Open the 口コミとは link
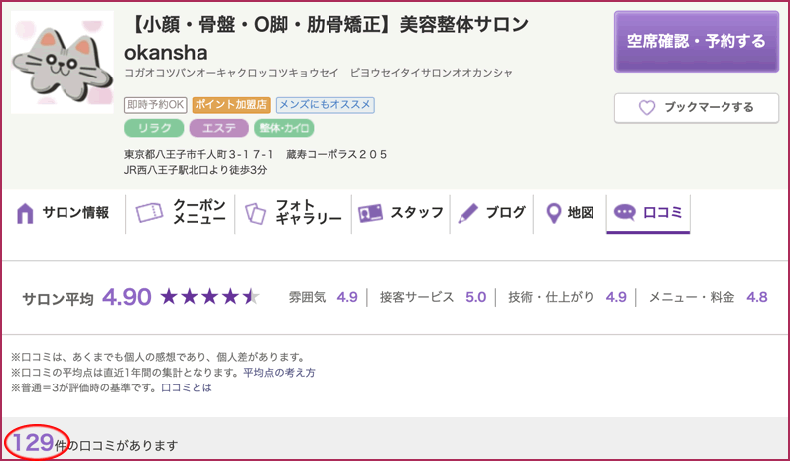This screenshot has height=461, width=790. [x=186, y=387]
